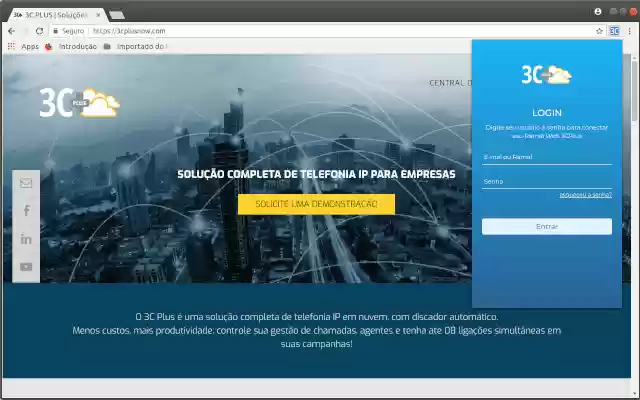Viewport: 640px width, 400px height.
Task: Open the Facebook sidebar icon
Action: click(x=27, y=211)
